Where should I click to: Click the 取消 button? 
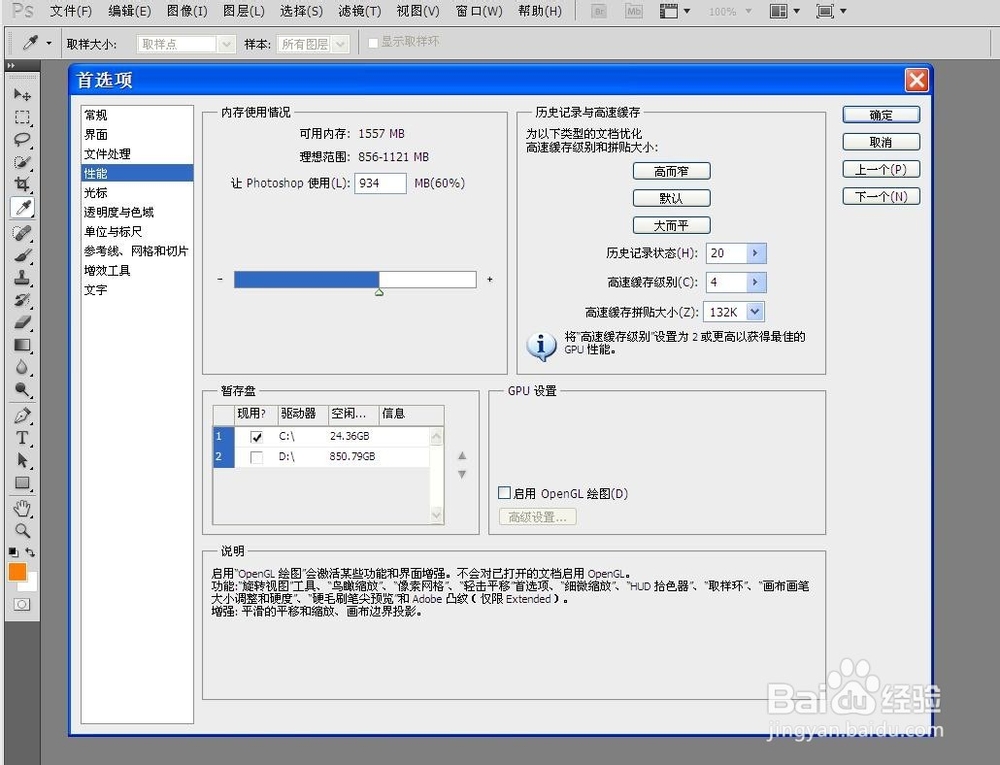click(x=881, y=142)
